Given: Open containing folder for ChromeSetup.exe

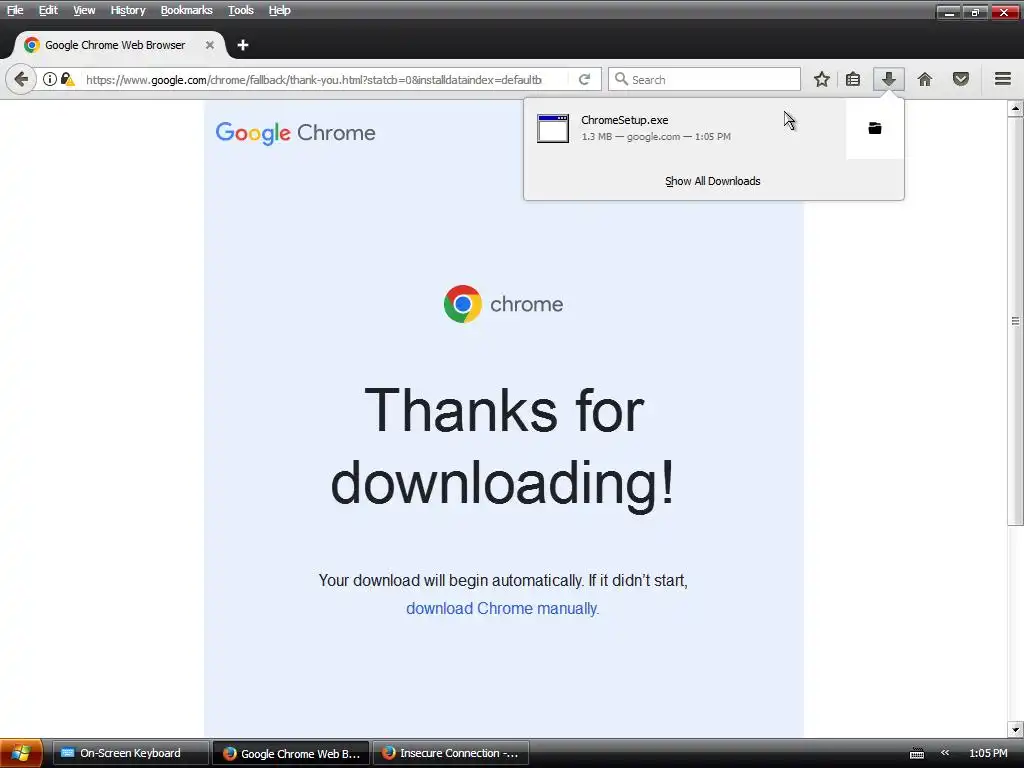Looking at the screenshot, I should pyautogui.click(x=875, y=128).
